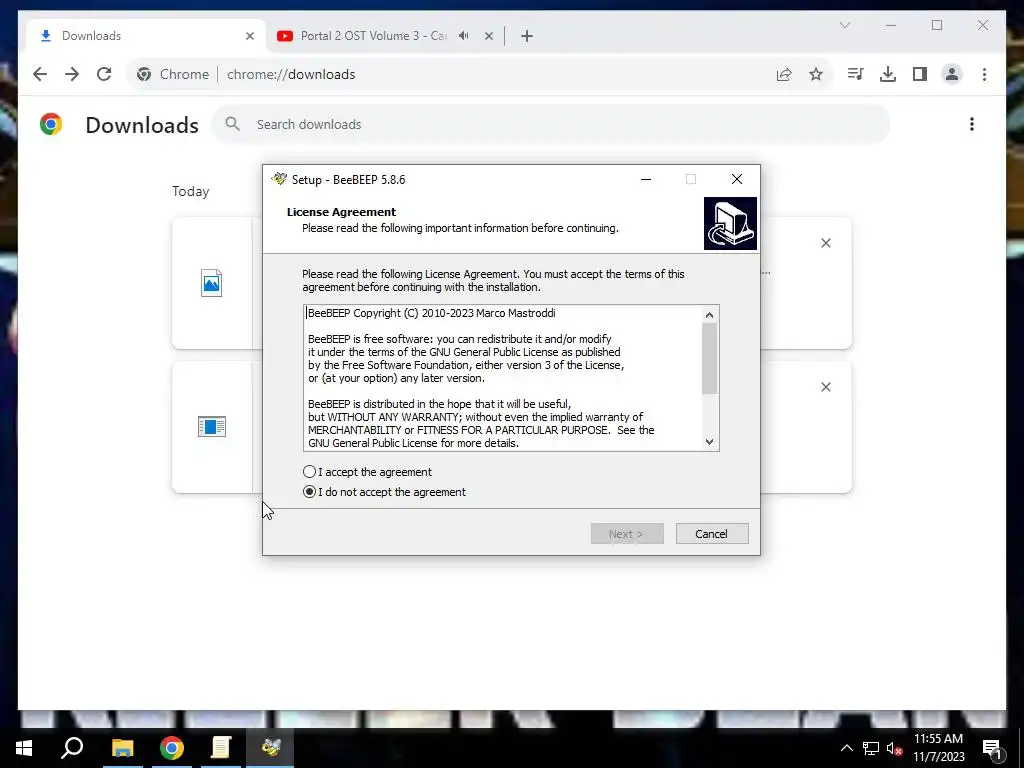Viewport: 1024px width, 768px height.
Task: Click BeeBEEP setup icon on taskbar
Action: [270, 748]
